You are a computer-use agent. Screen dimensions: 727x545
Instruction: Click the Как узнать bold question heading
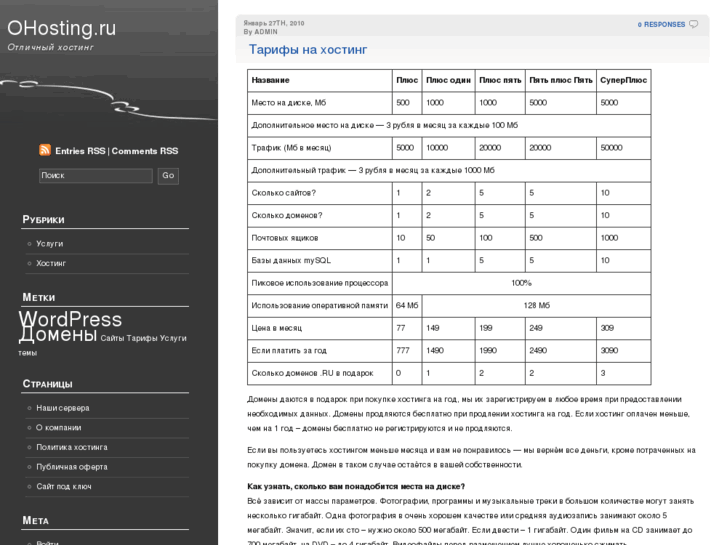pyautogui.click(x=356, y=487)
